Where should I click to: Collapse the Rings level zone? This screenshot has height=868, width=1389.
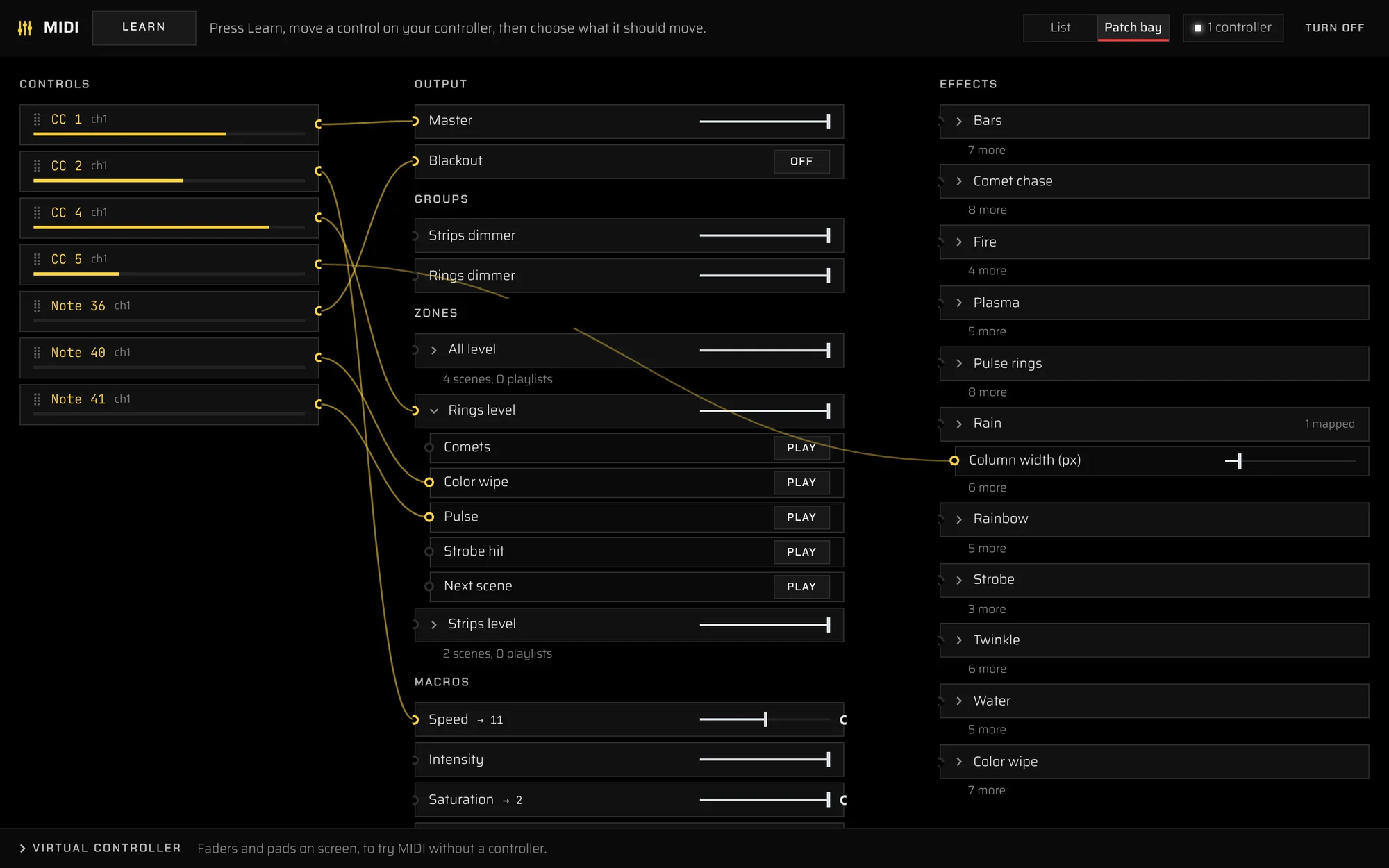tap(434, 410)
